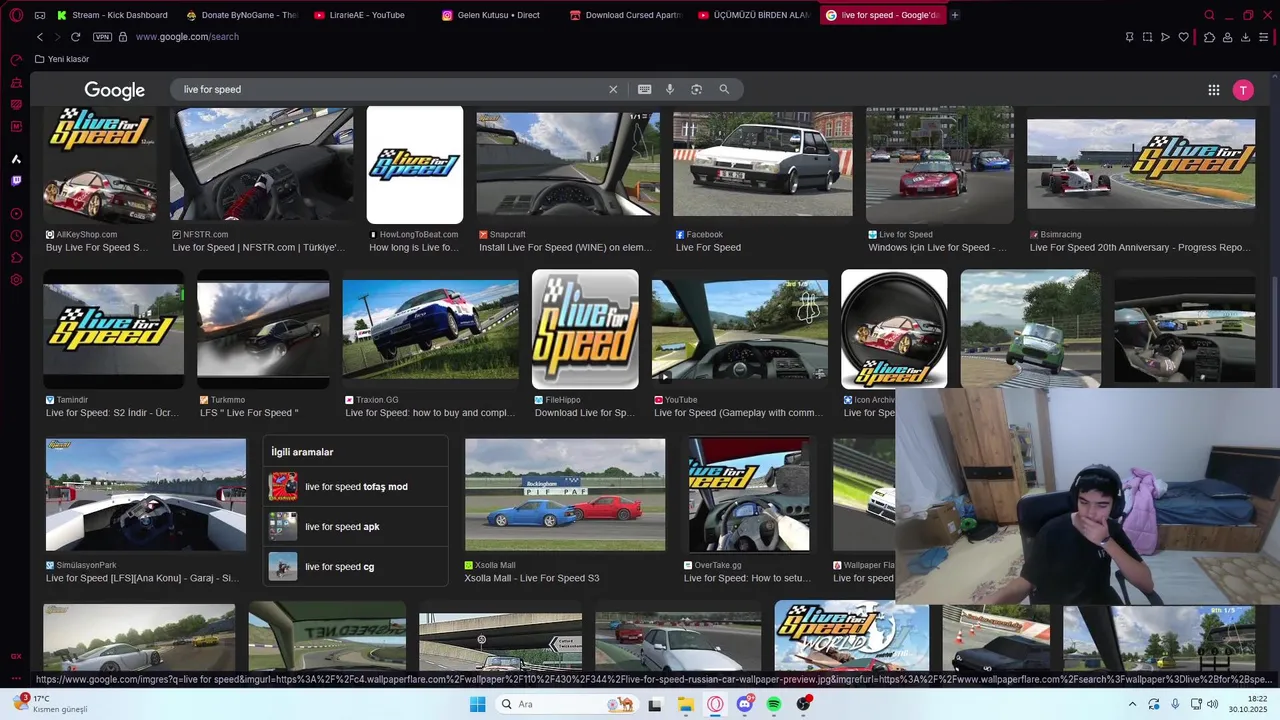Open the Yeni klasör bookmarks folder

62,59
